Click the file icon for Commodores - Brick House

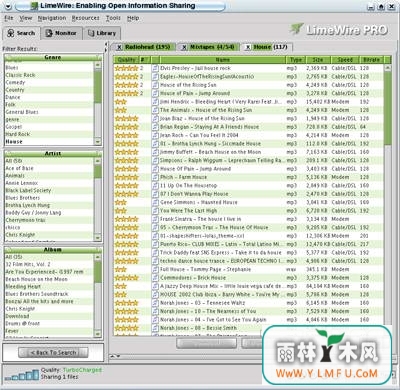tap(155, 278)
